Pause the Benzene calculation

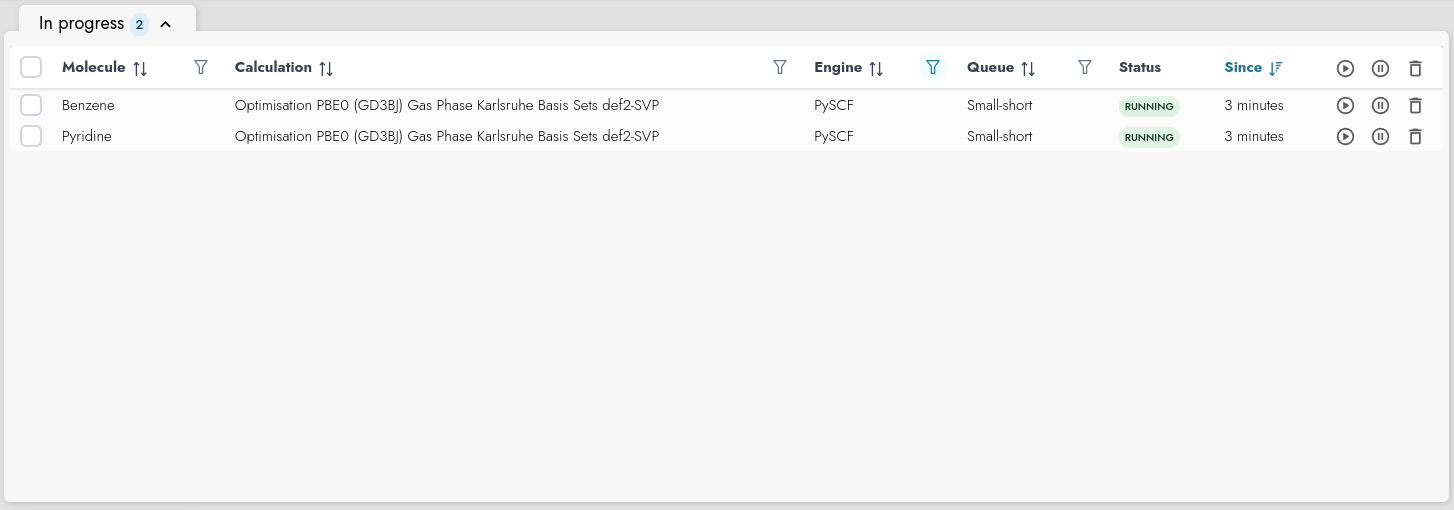tap(1380, 106)
